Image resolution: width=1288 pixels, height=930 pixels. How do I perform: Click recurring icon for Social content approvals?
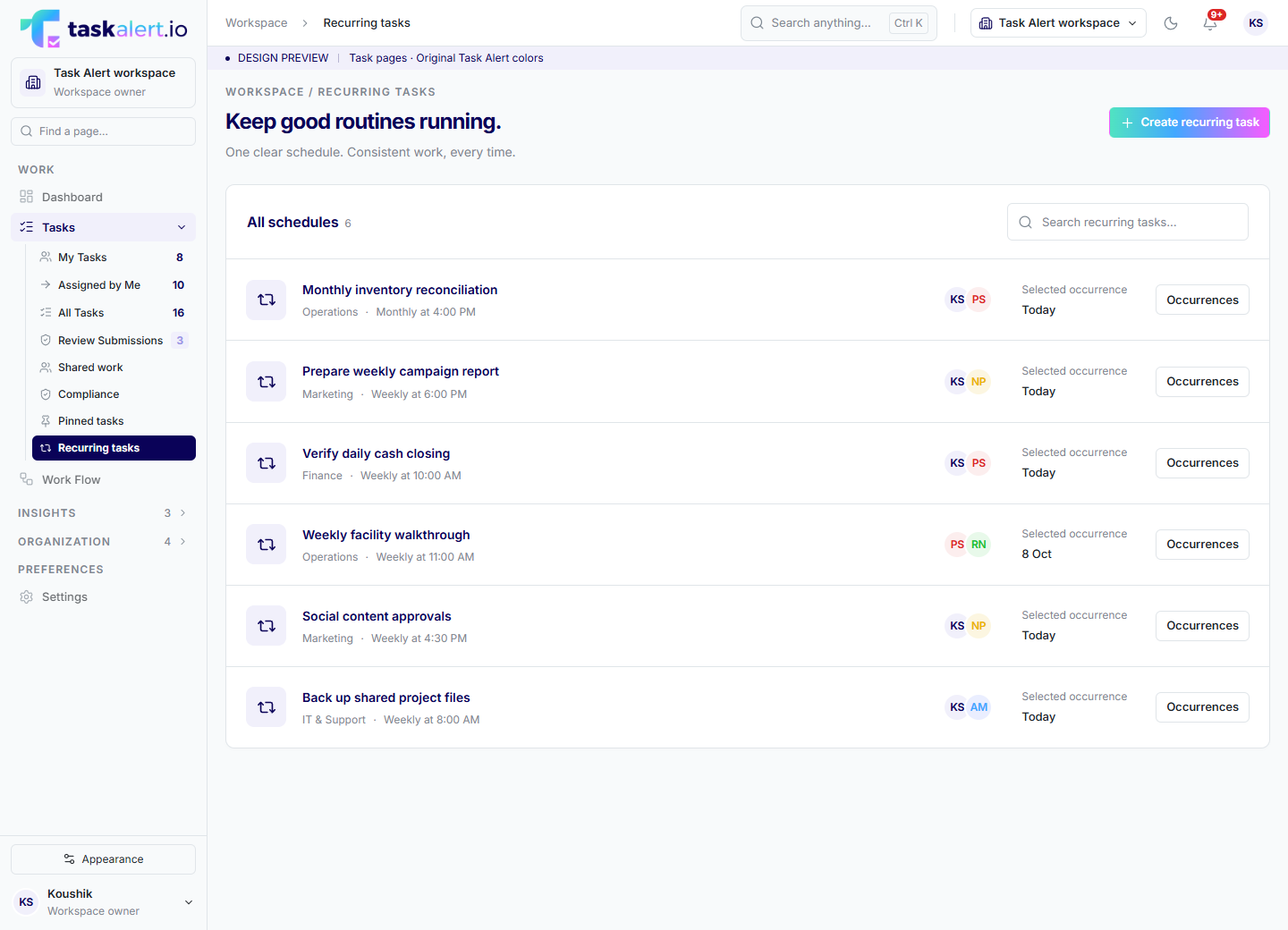pyautogui.click(x=267, y=626)
